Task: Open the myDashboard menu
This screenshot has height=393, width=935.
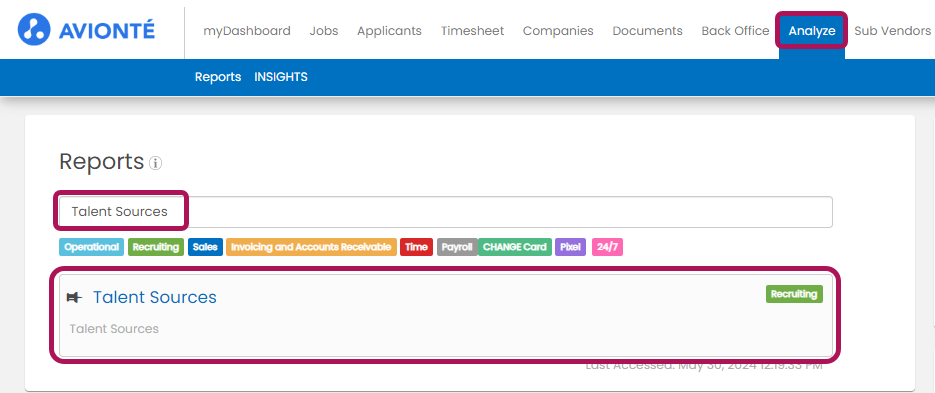Action: (x=247, y=31)
